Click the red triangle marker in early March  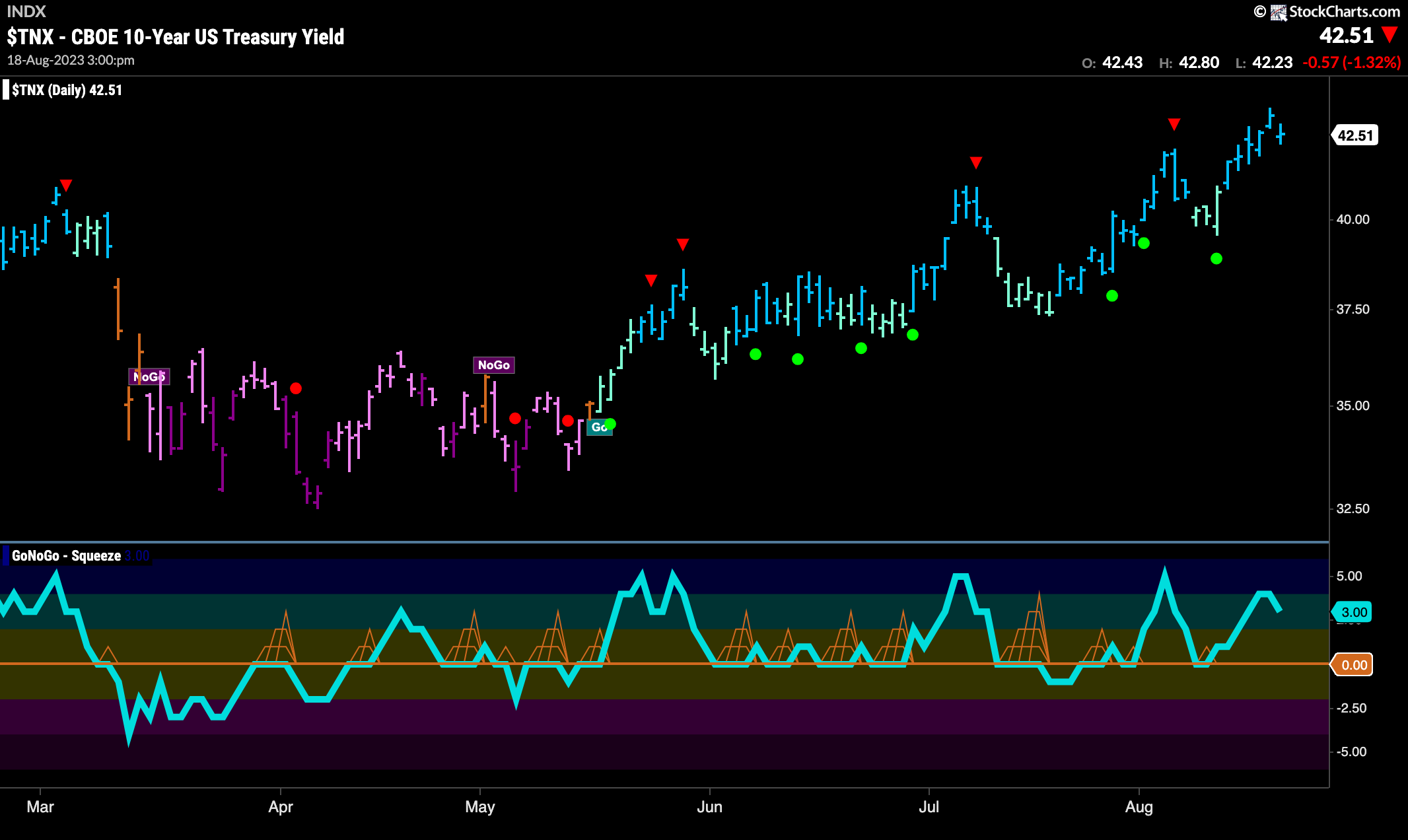(66, 186)
